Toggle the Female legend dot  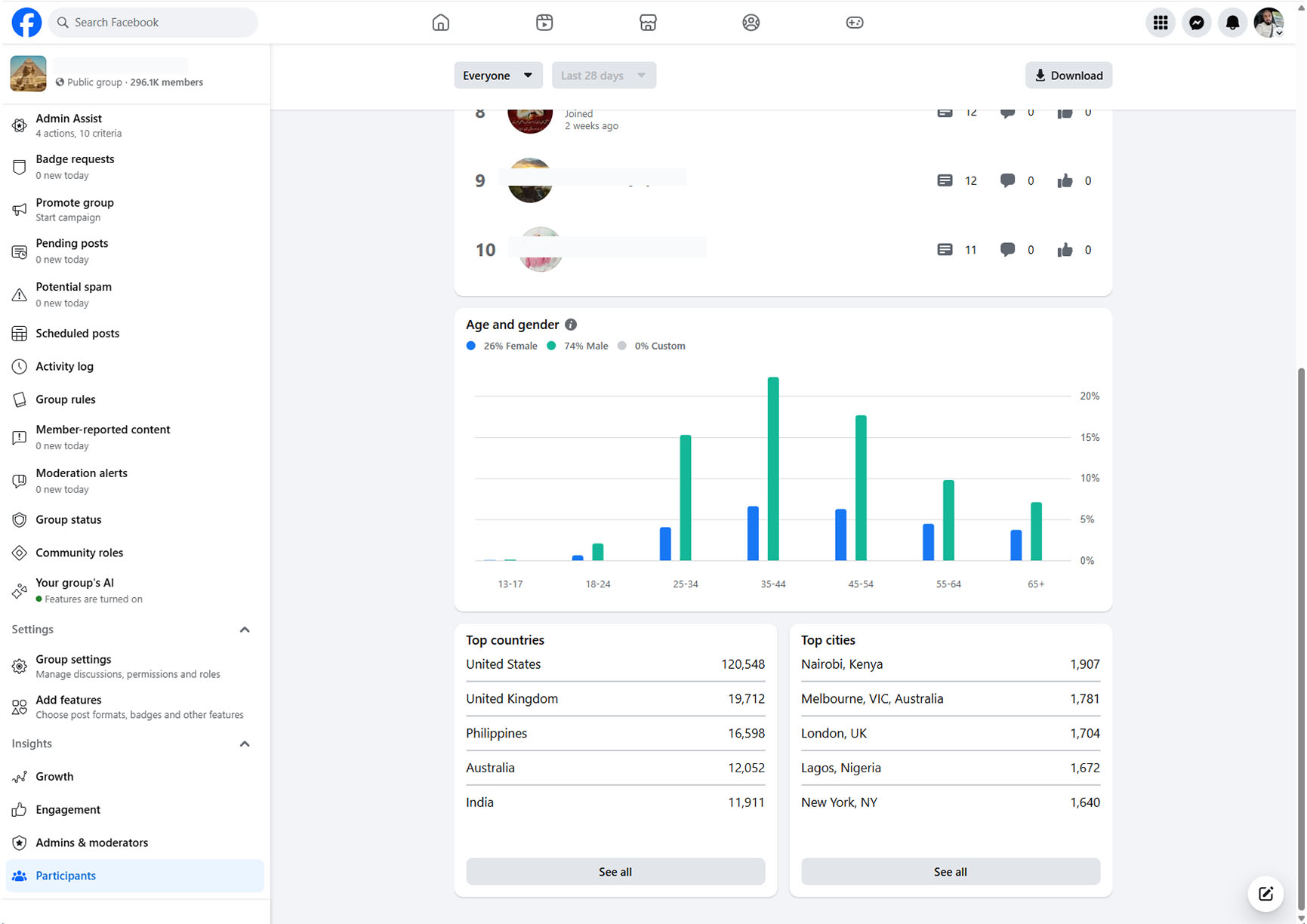[471, 346]
